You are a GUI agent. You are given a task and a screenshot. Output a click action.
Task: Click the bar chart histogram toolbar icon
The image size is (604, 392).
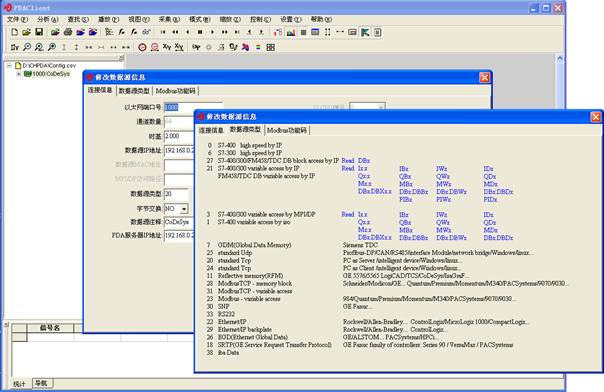pos(291,32)
